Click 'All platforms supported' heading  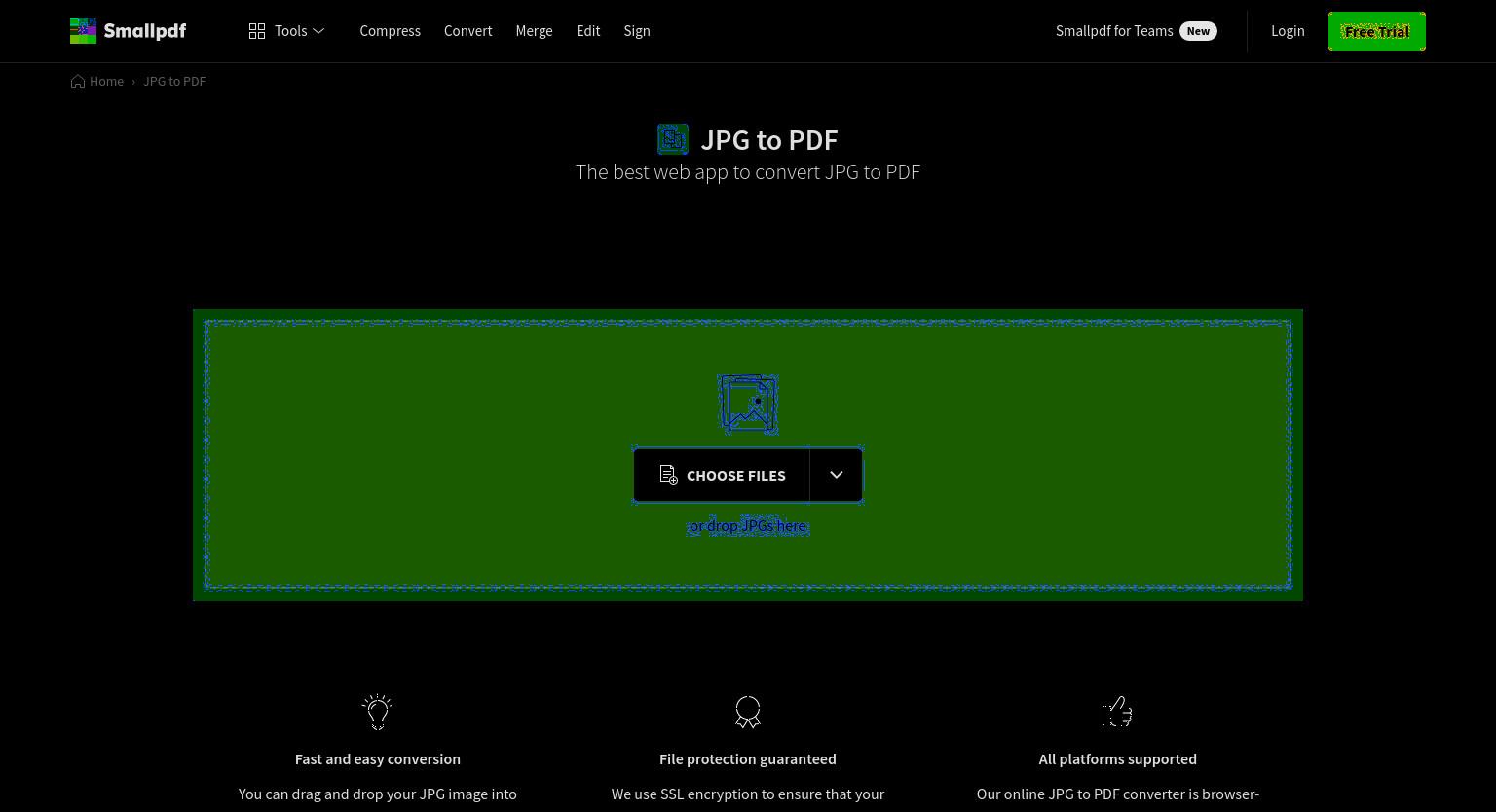[x=1118, y=758]
